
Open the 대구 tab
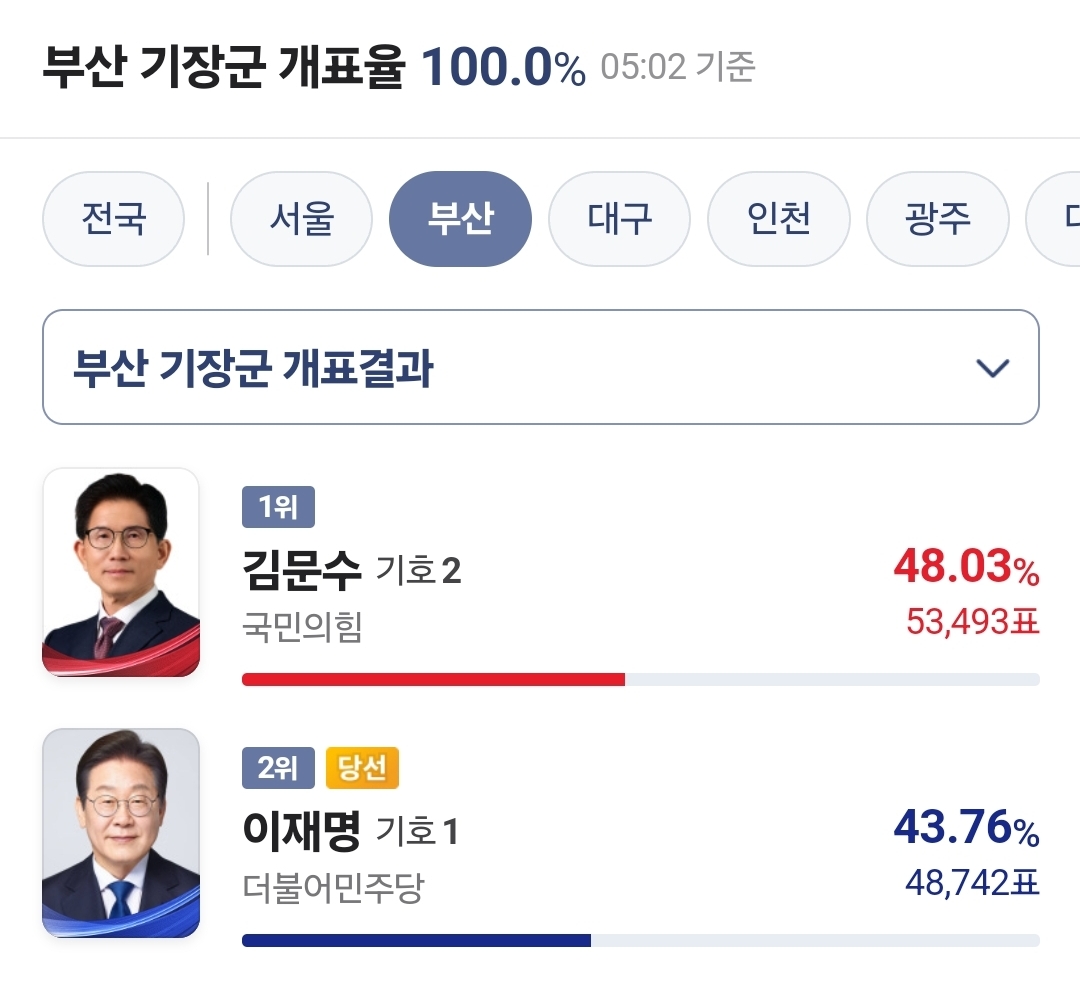coord(619,219)
